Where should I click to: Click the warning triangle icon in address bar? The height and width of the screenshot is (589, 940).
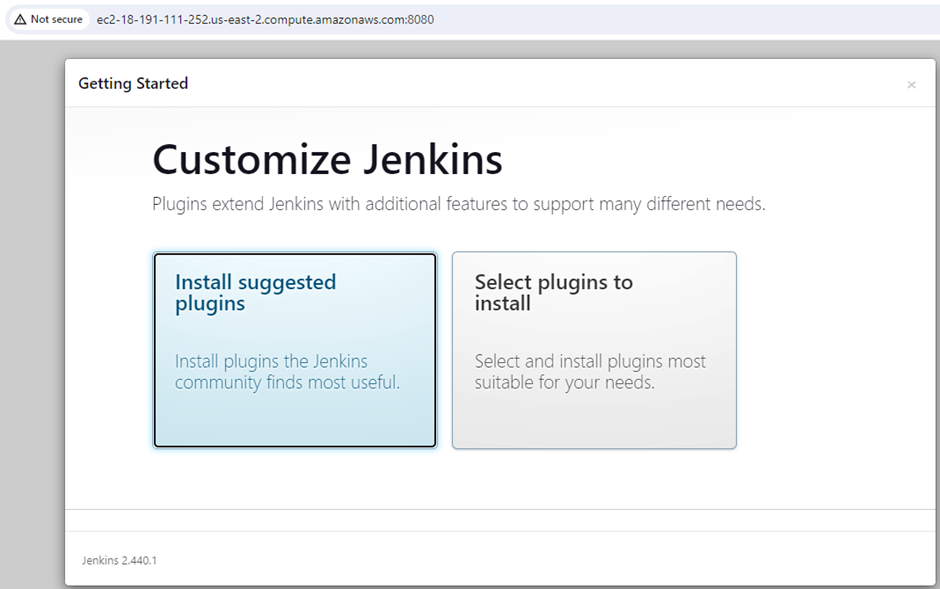click(x=19, y=19)
